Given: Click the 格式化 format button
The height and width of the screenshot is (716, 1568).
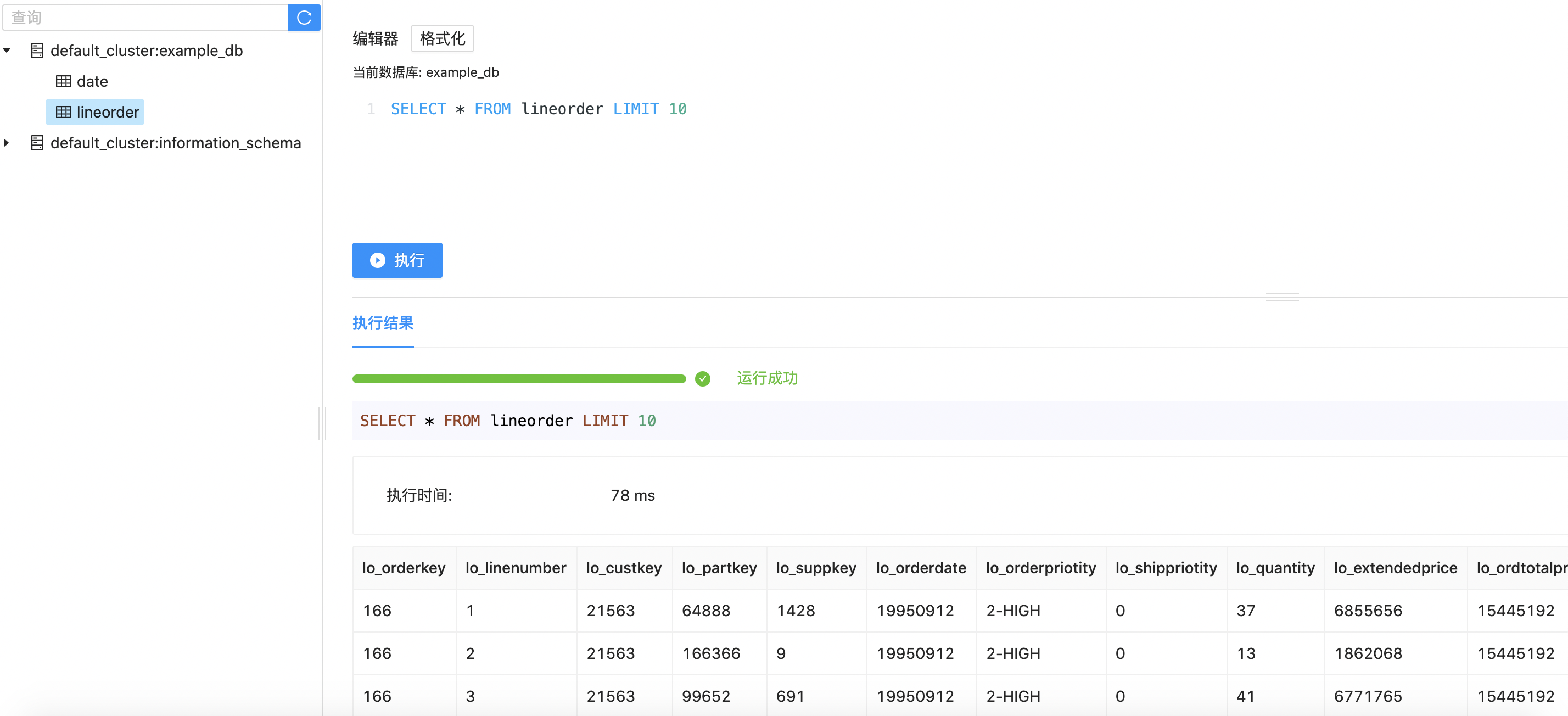Looking at the screenshot, I should point(442,38).
